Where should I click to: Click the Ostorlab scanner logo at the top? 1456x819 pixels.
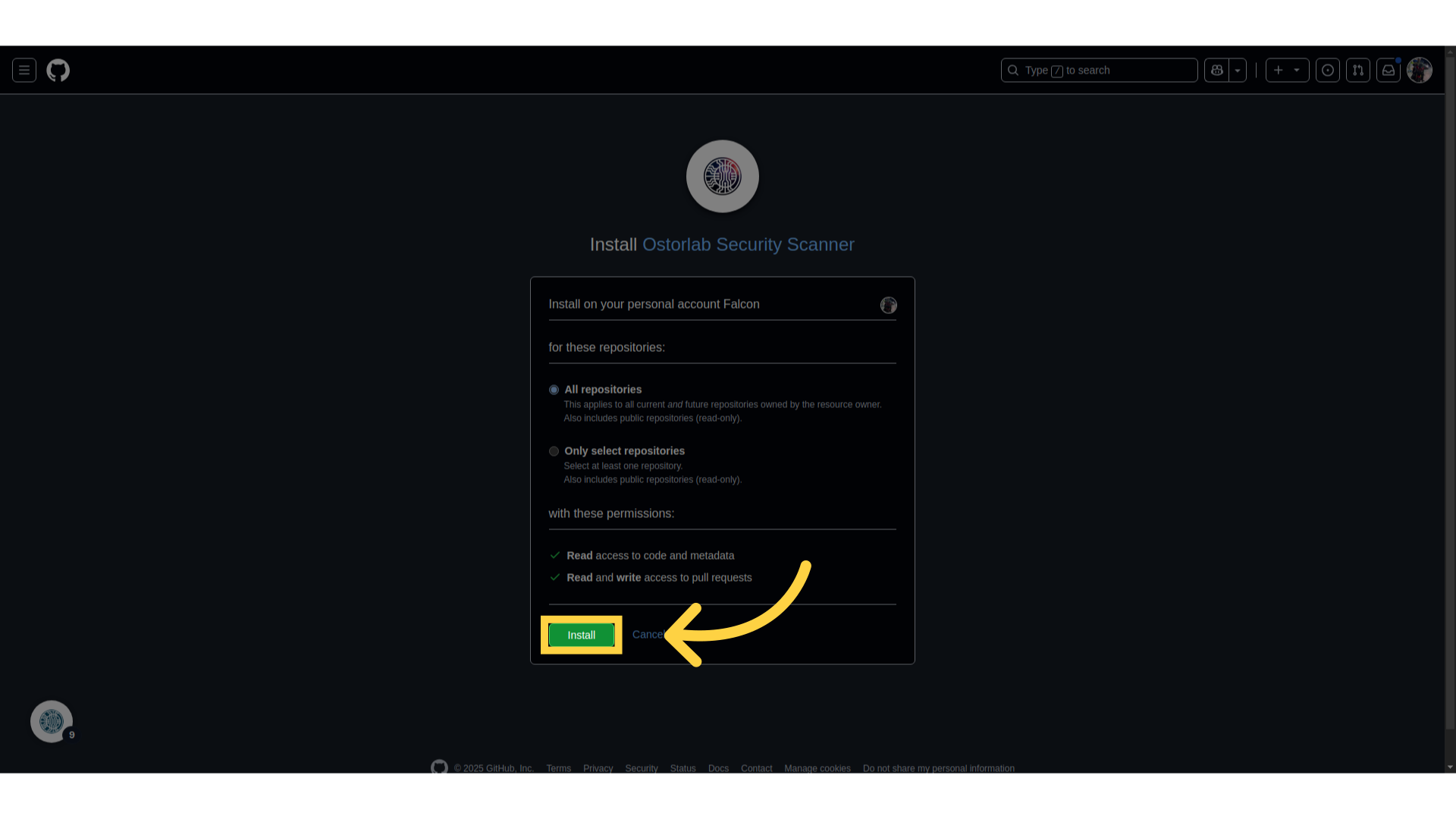pos(722,177)
